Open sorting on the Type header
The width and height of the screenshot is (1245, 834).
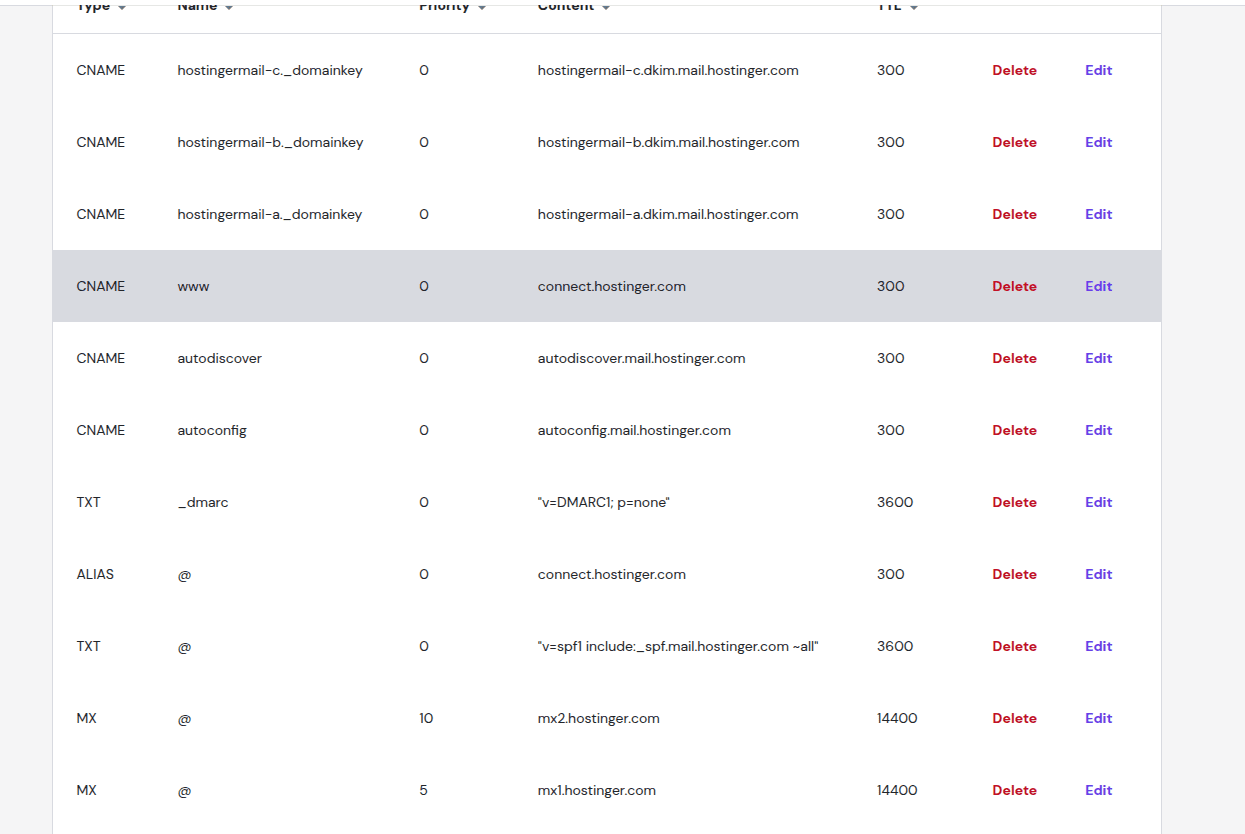coord(97,6)
